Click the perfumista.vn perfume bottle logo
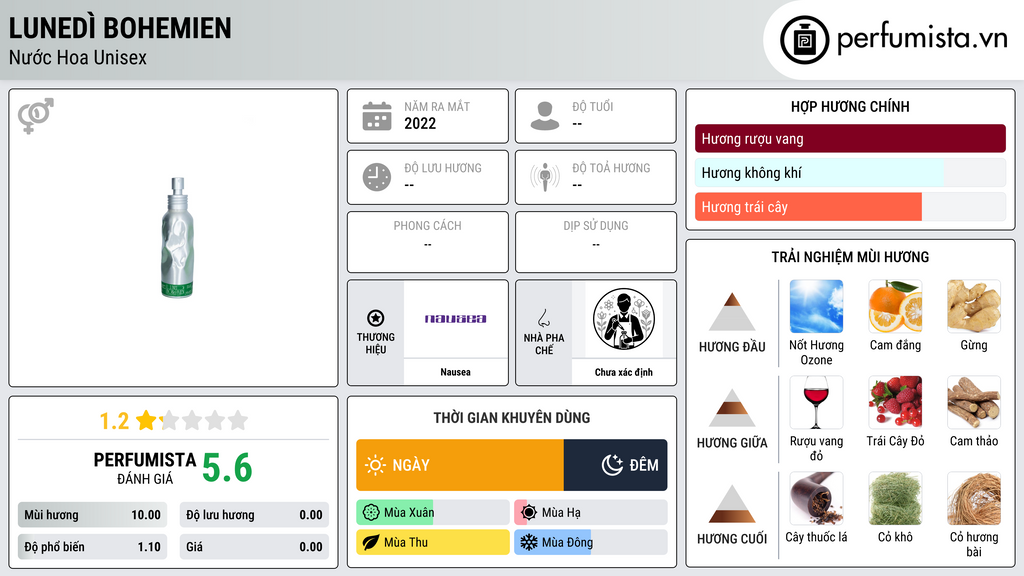The height and width of the screenshot is (576, 1024). pyautogui.click(x=804, y=40)
